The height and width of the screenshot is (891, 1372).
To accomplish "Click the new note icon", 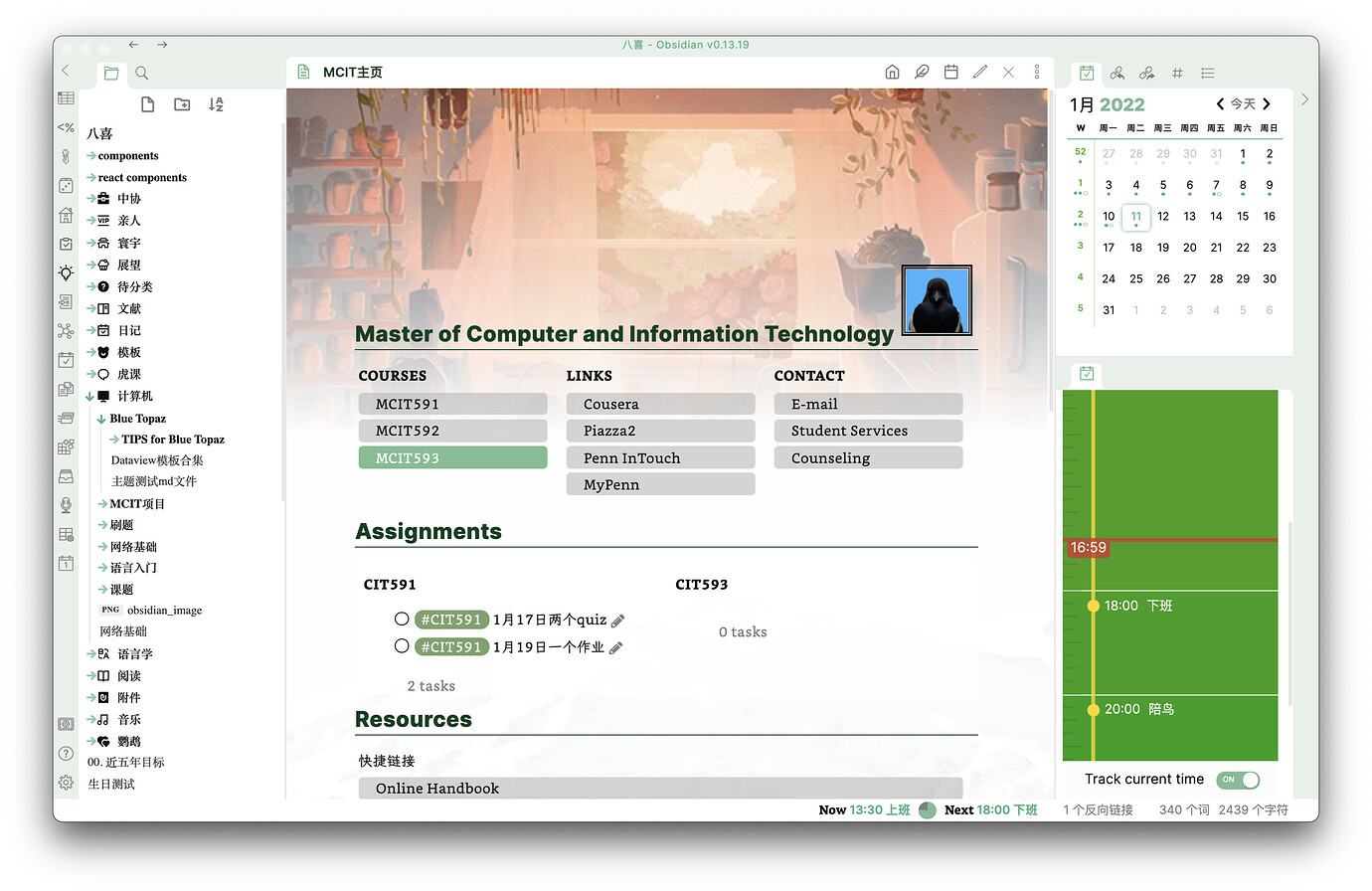I will 148,104.
